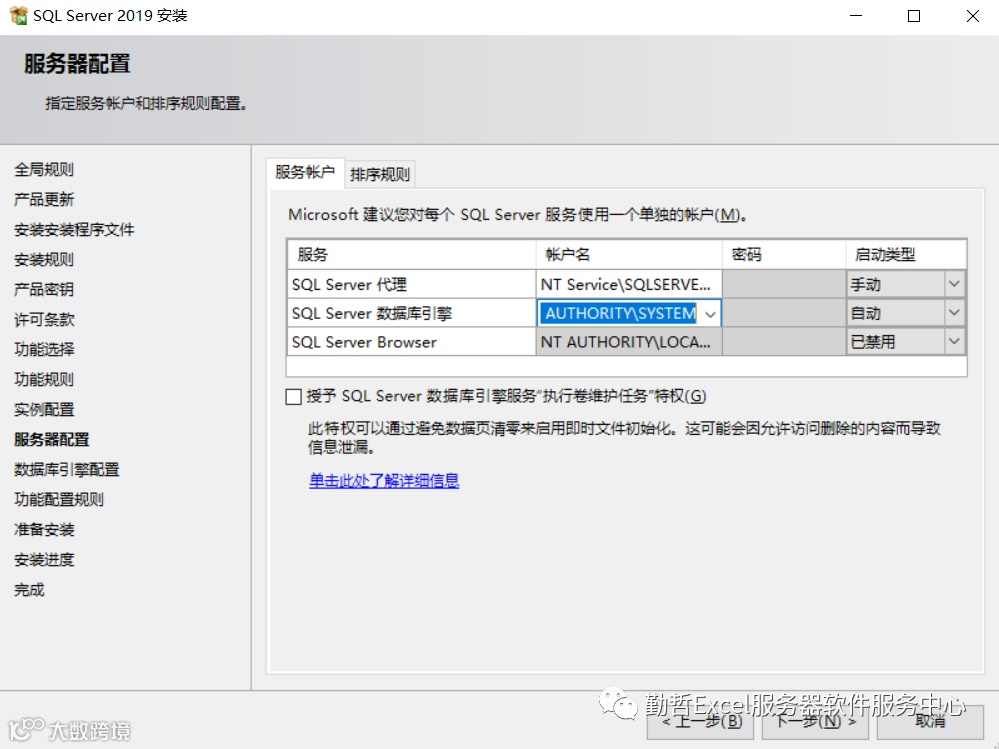Click the 下一步(N) next button
999x749 pixels.
click(816, 722)
